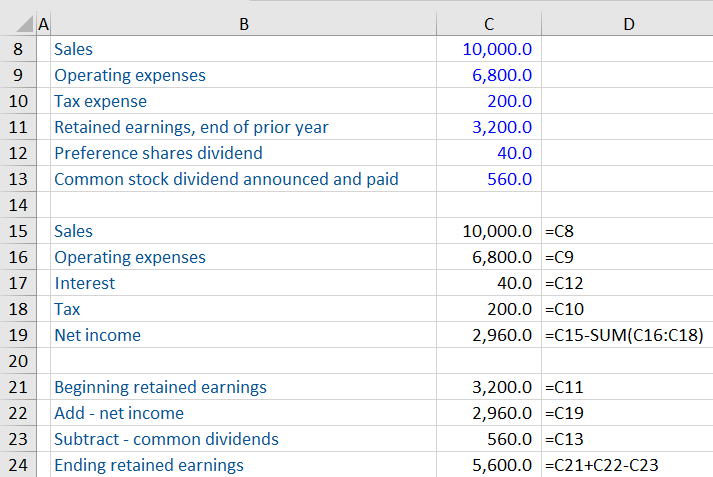The image size is (713, 477).
Task: Select the Interest label cell
Action: 85,283
